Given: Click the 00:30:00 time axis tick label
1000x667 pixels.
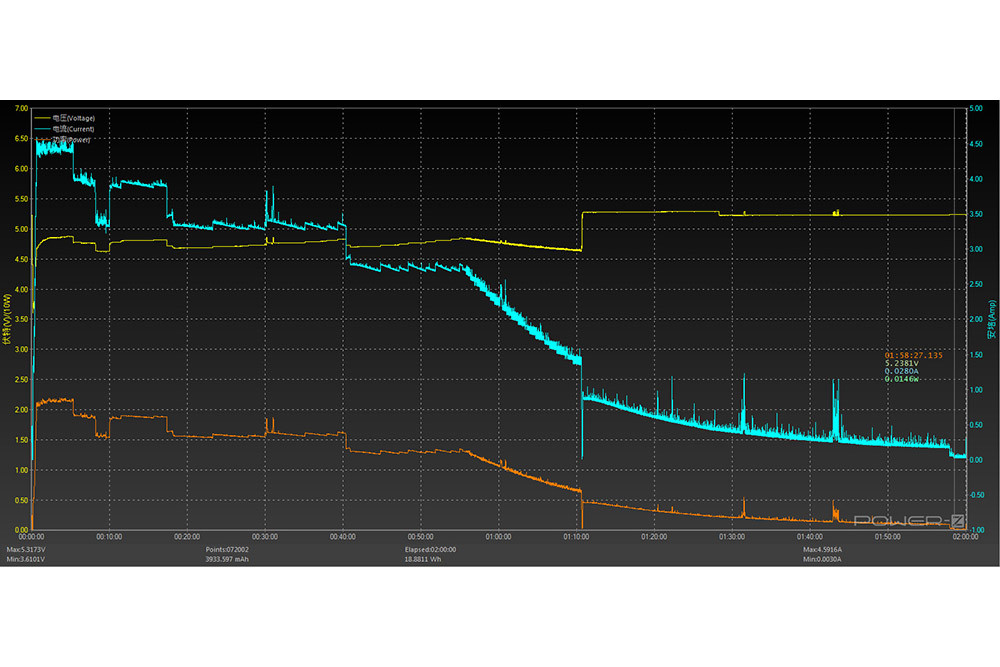Looking at the screenshot, I should 265,537.
